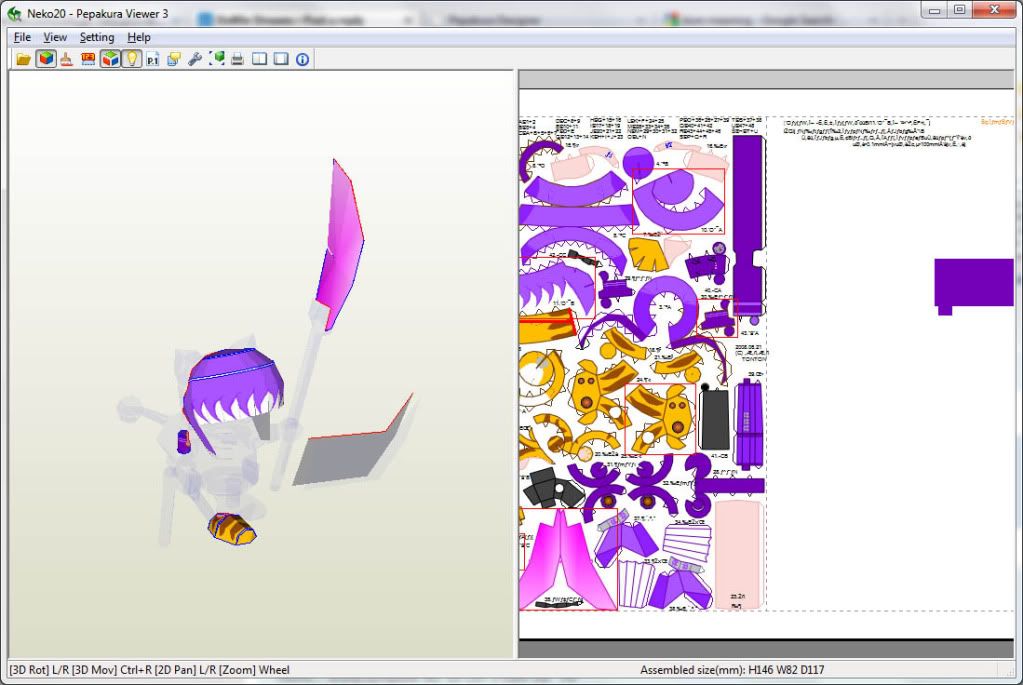Image resolution: width=1023 pixels, height=685 pixels.
Task: Click the orange 123 numbering icon
Action: [88, 59]
